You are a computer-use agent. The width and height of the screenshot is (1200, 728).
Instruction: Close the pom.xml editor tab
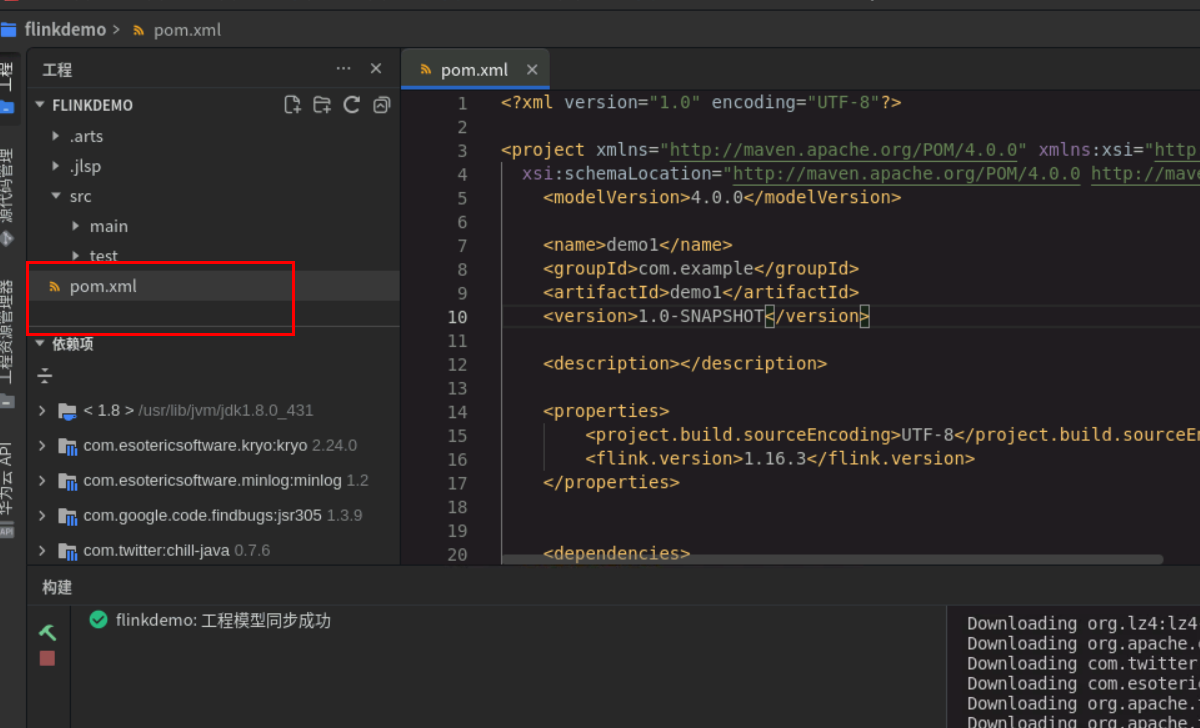(x=532, y=70)
